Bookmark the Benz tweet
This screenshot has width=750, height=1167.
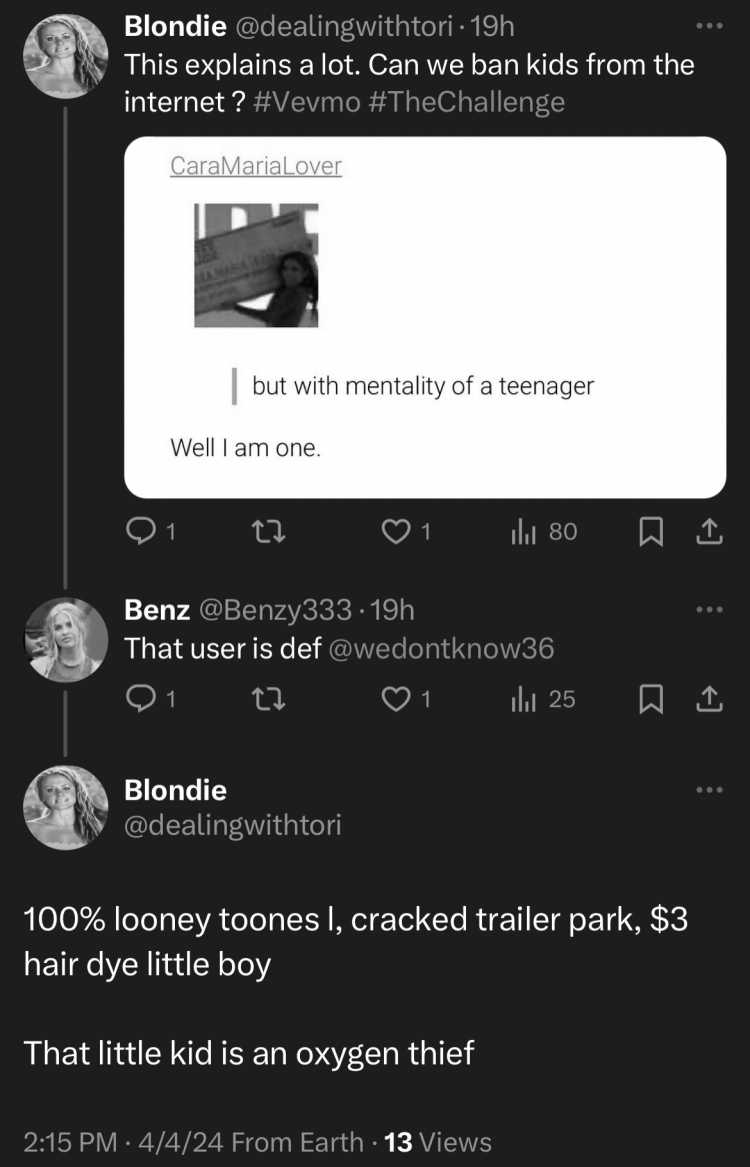click(x=651, y=699)
